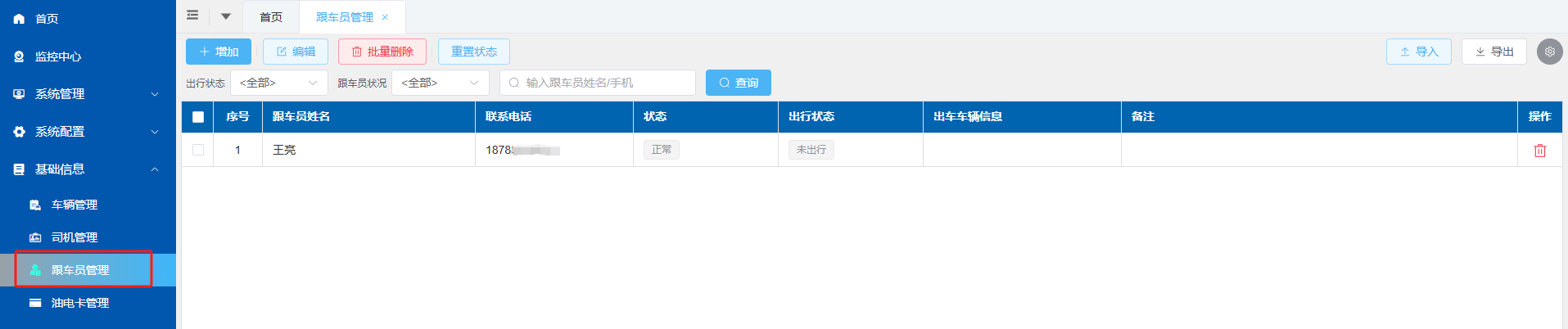Click the red delete icon for 王亮
The image size is (1568, 329).
(x=1539, y=151)
